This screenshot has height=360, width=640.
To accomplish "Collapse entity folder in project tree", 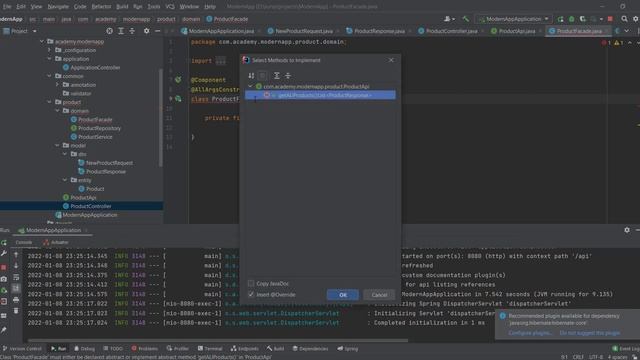I will pyautogui.click(x=65, y=180).
